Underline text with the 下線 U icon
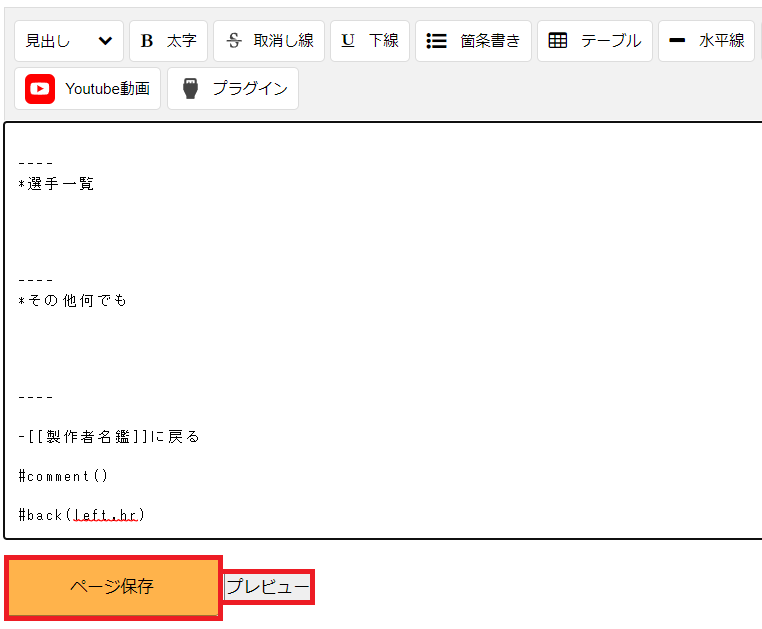The height and width of the screenshot is (629, 762). [x=369, y=41]
